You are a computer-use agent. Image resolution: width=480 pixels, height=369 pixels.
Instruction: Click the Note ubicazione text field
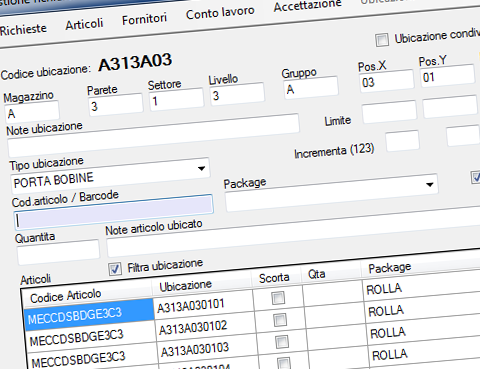(154, 135)
